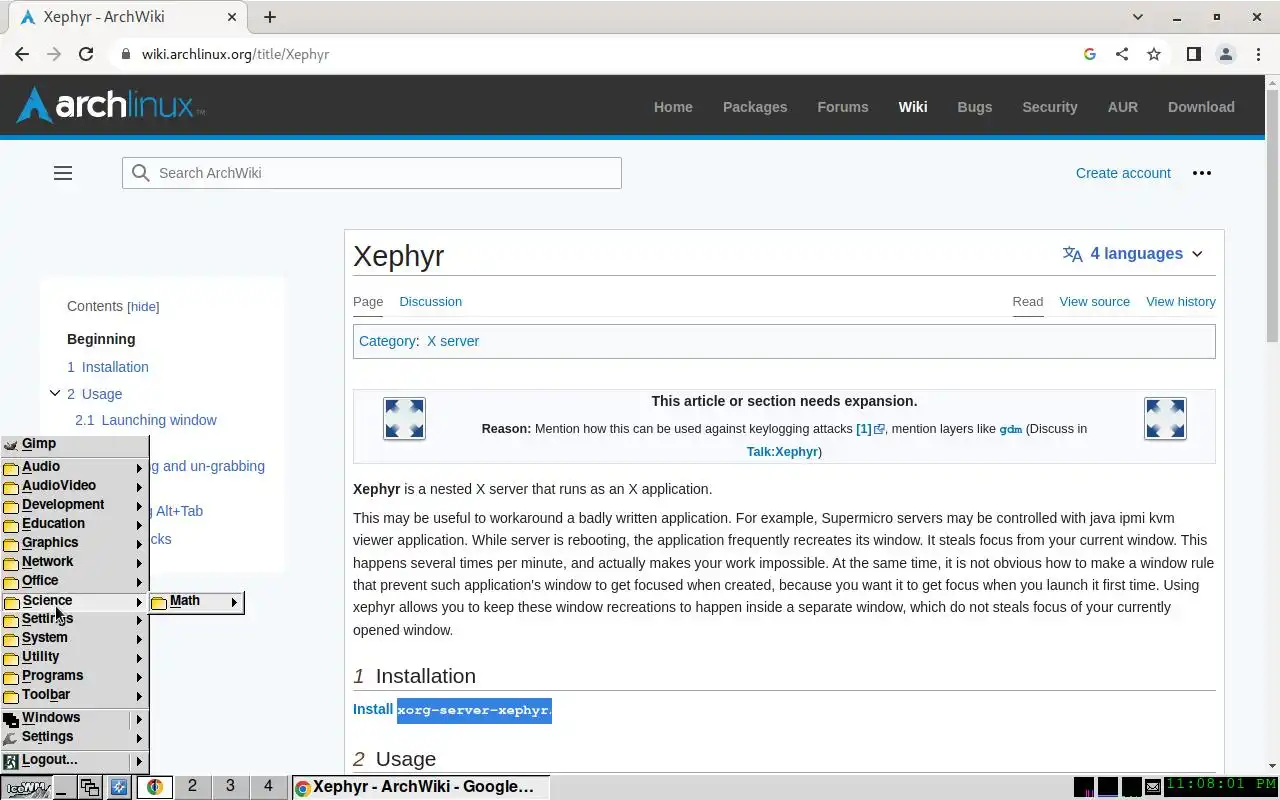
Task: Expand the System submenu
Action: coord(74,638)
